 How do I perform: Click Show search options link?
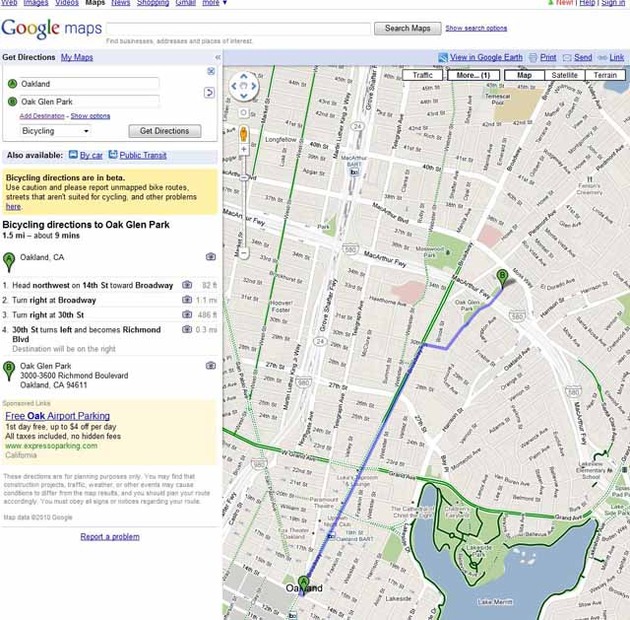pyautogui.click(x=476, y=28)
